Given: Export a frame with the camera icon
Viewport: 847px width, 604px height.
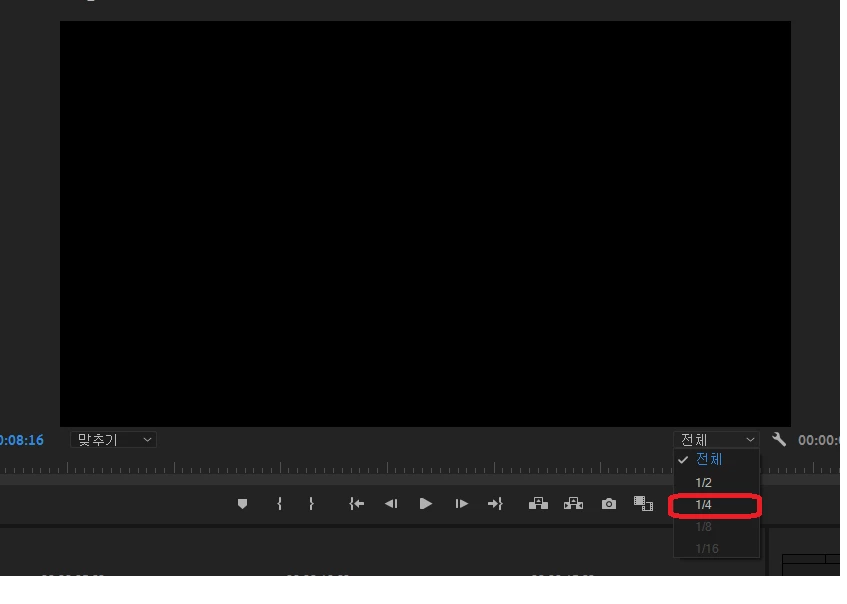Looking at the screenshot, I should coord(609,504).
